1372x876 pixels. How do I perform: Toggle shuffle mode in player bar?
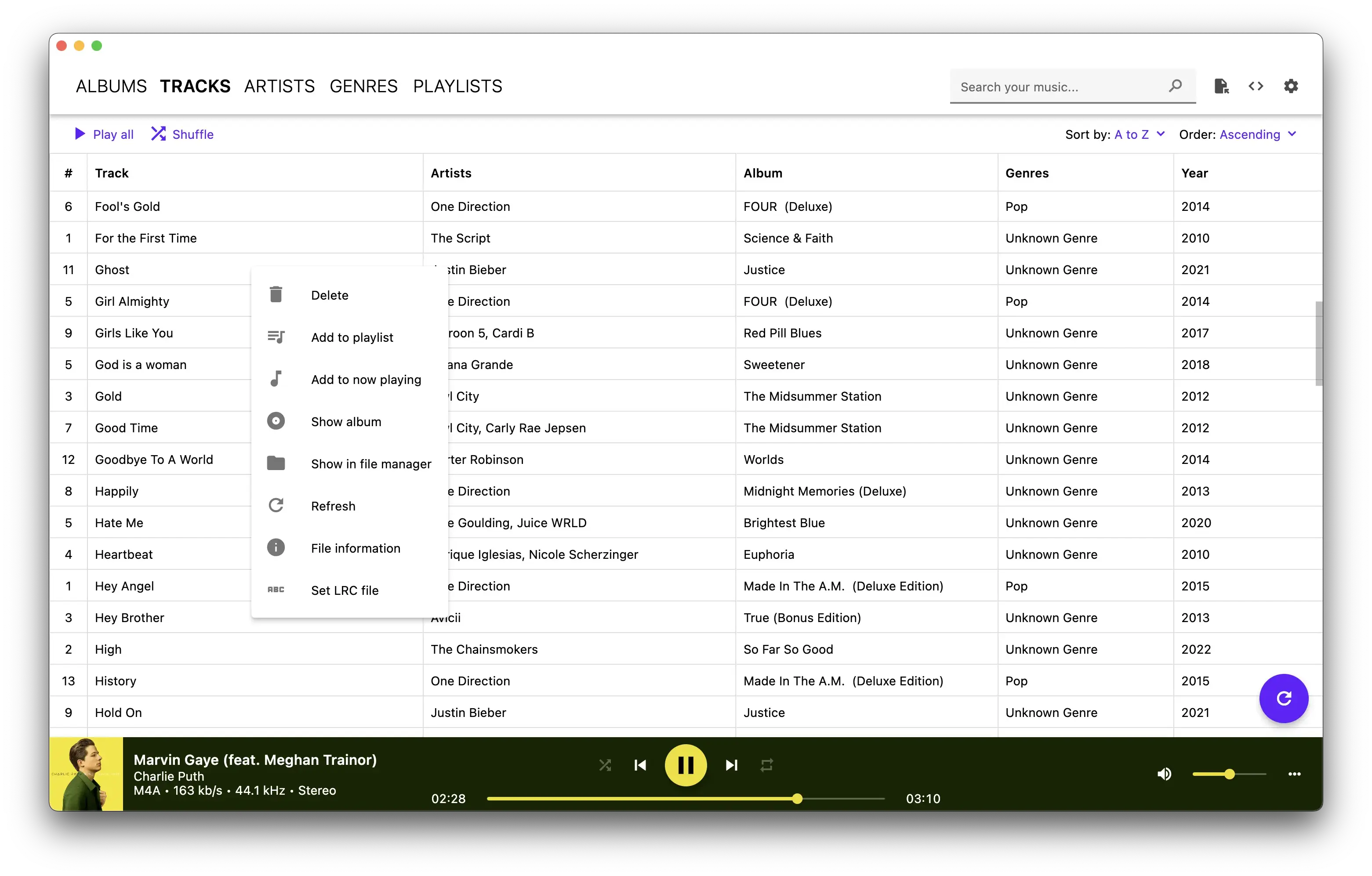(x=605, y=765)
